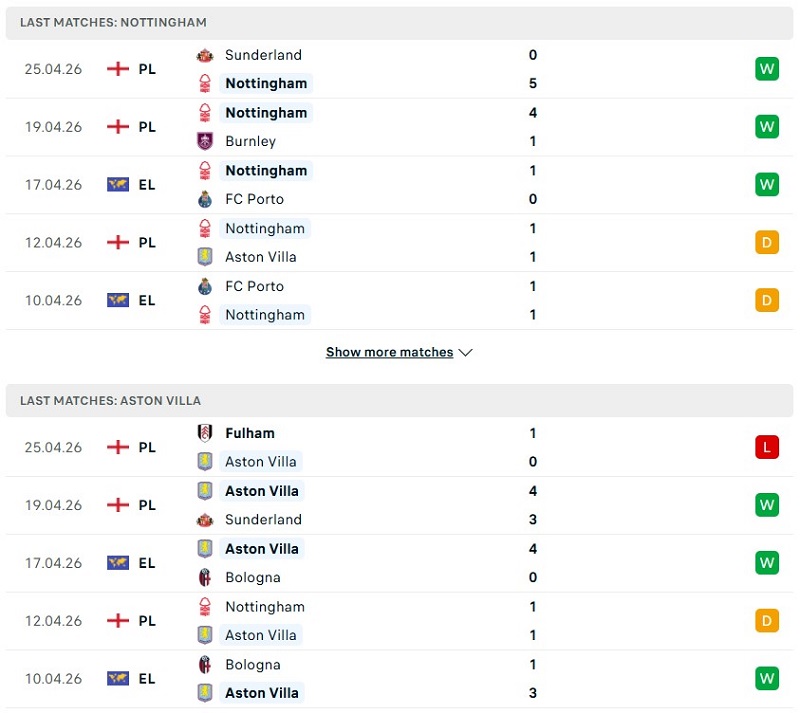Click the Bologna name in the 10.04.26 match
This screenshot has width=800, height=713.
pyautogui.click(x=253, y=665)
